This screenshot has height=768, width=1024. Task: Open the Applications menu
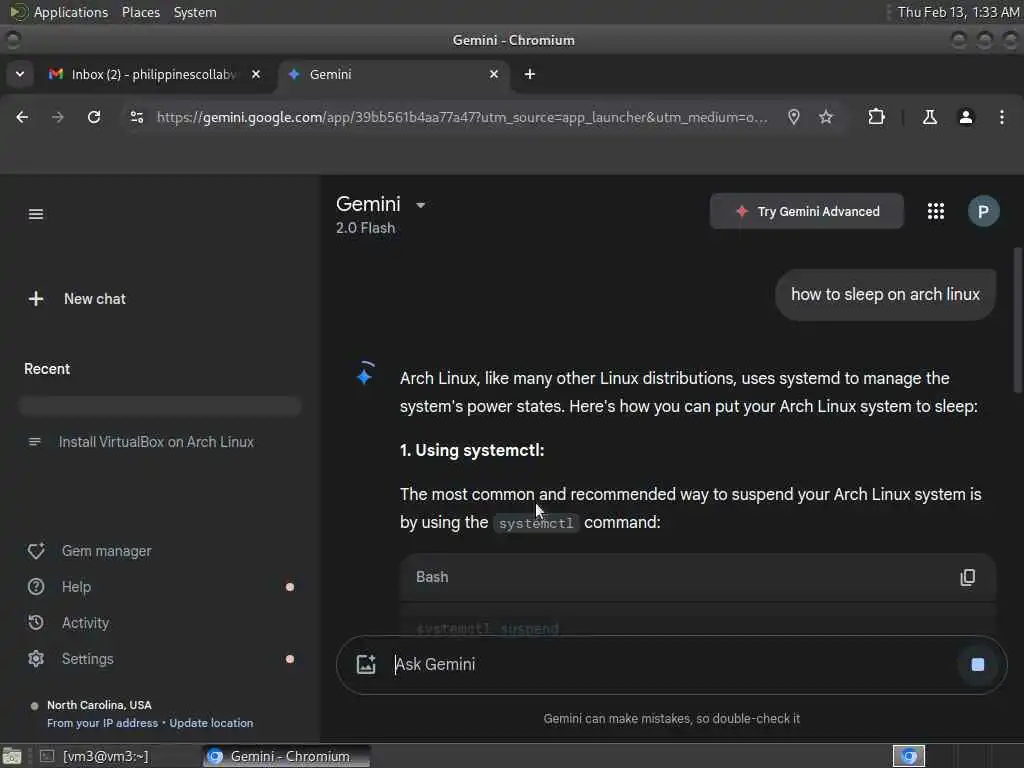coord(71,12)
